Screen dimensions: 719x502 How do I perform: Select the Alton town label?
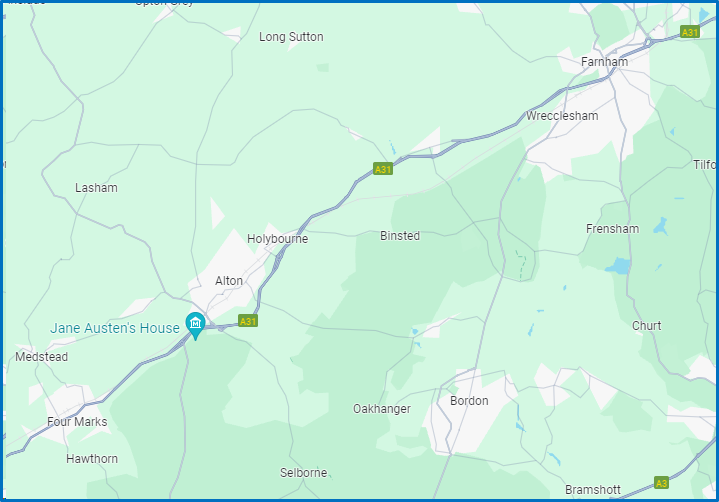tap(229, 281)
